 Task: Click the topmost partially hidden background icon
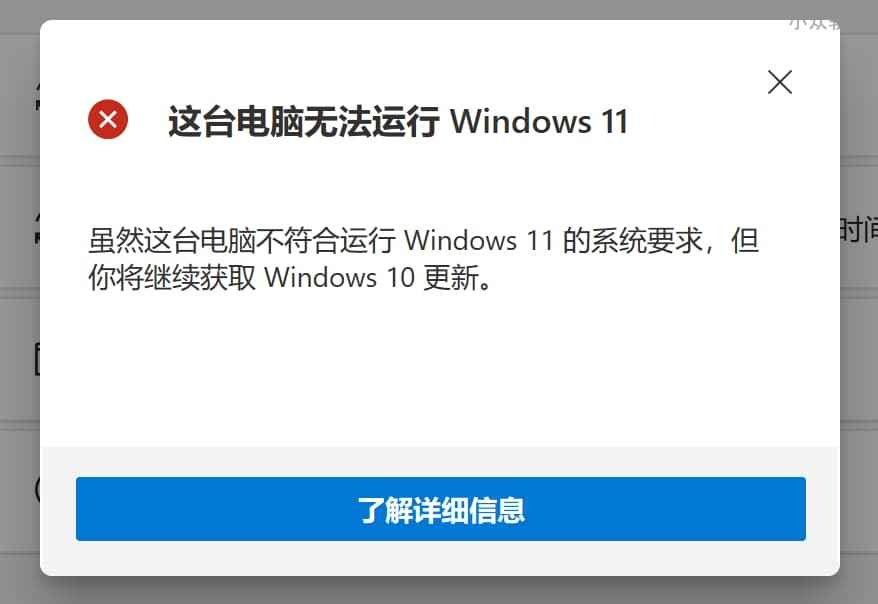click(38, 95)
